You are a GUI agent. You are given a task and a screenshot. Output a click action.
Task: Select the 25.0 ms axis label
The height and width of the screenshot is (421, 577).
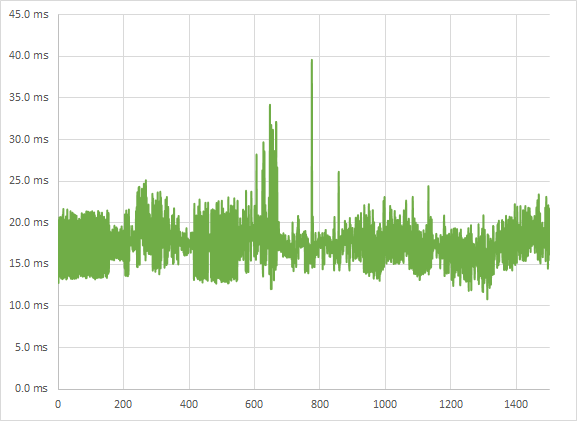click(28, 180)
